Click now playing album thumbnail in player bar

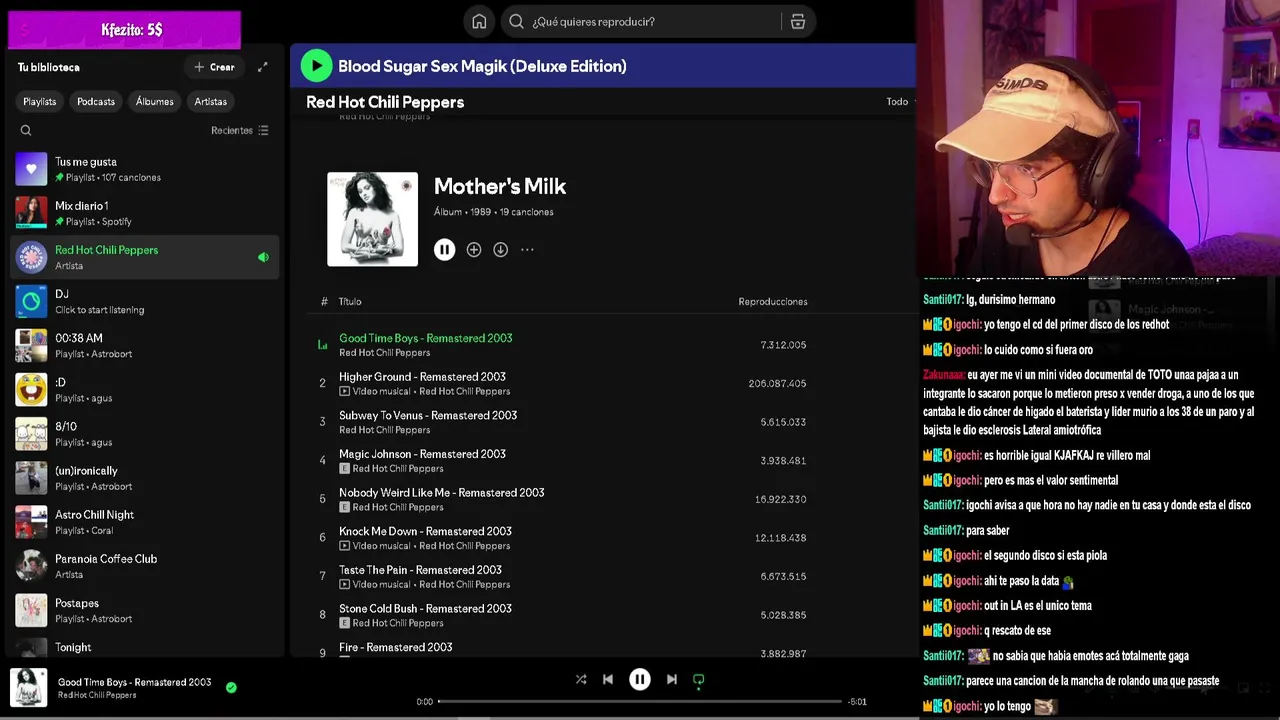click(29, 688)
